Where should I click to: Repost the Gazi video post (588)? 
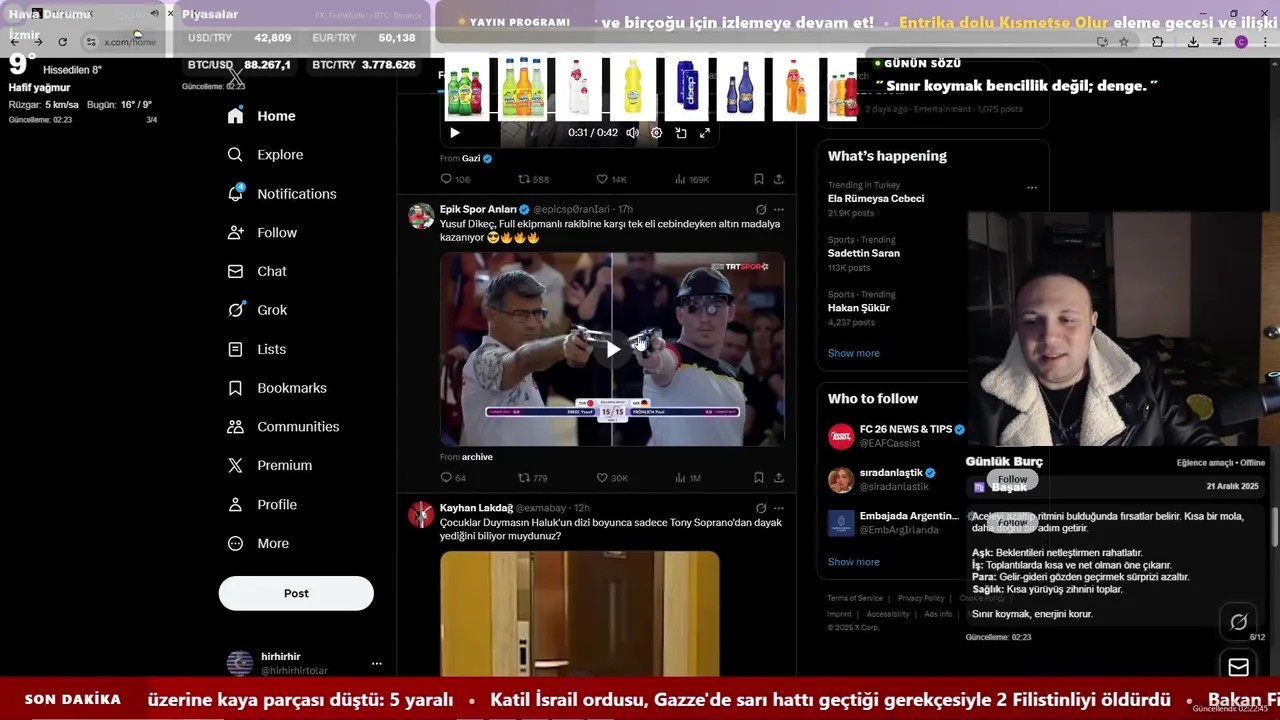point(533,179)
